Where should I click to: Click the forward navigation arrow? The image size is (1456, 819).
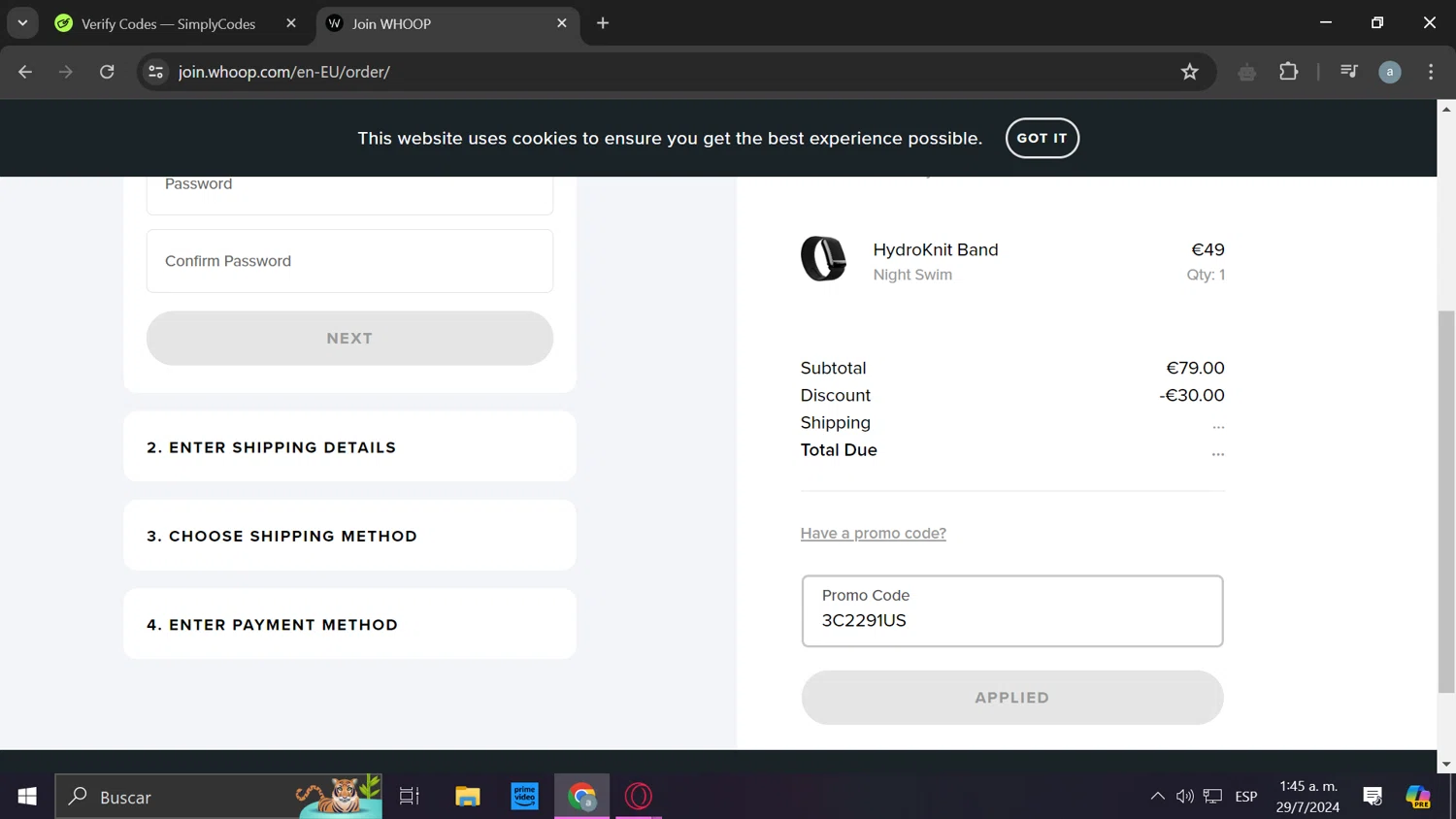point(66,72)
